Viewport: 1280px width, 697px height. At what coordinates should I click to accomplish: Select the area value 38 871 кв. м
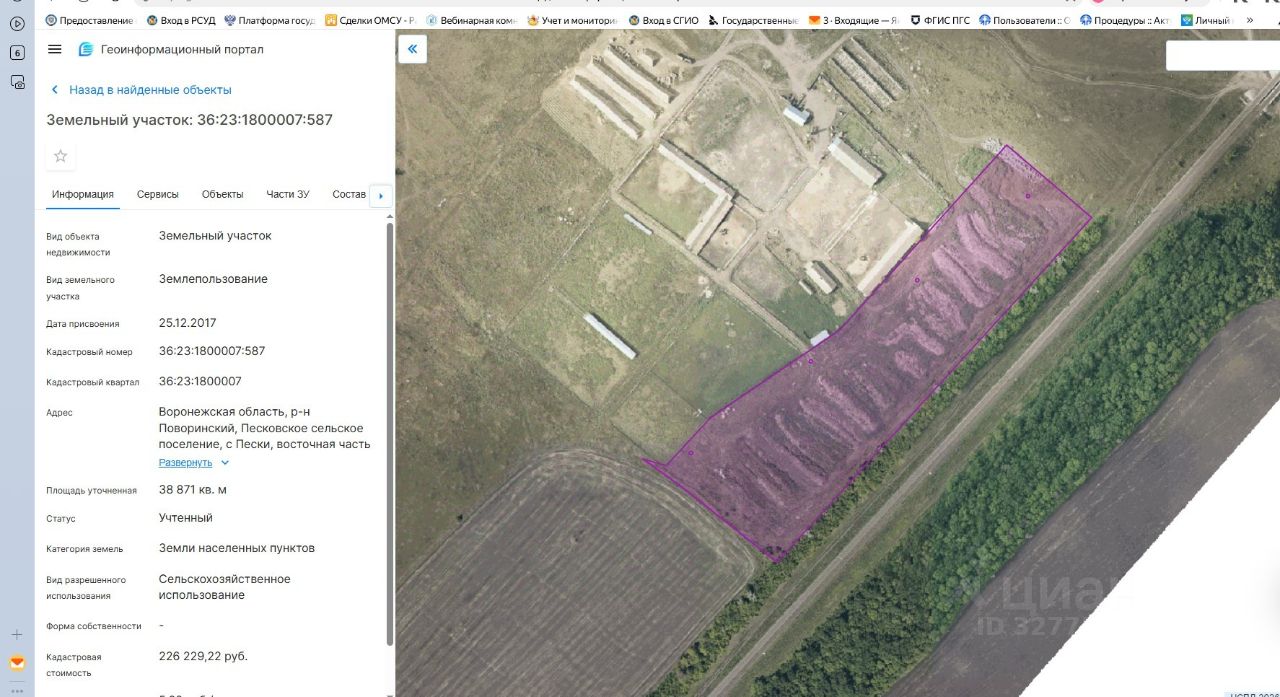point(193,490)
